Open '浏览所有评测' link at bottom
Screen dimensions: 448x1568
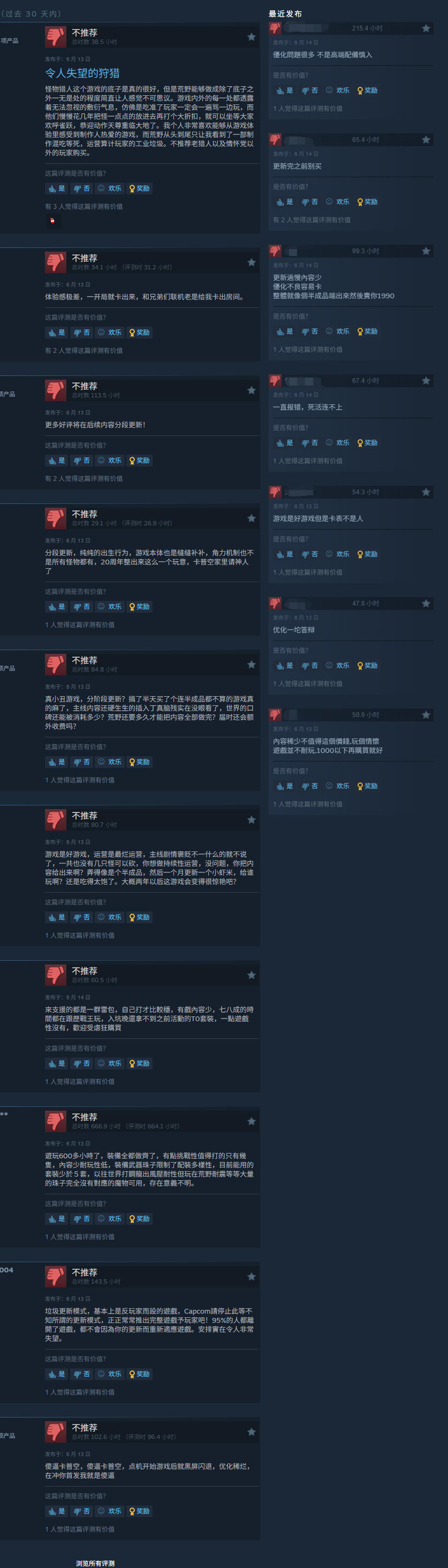pos(96,1563)
